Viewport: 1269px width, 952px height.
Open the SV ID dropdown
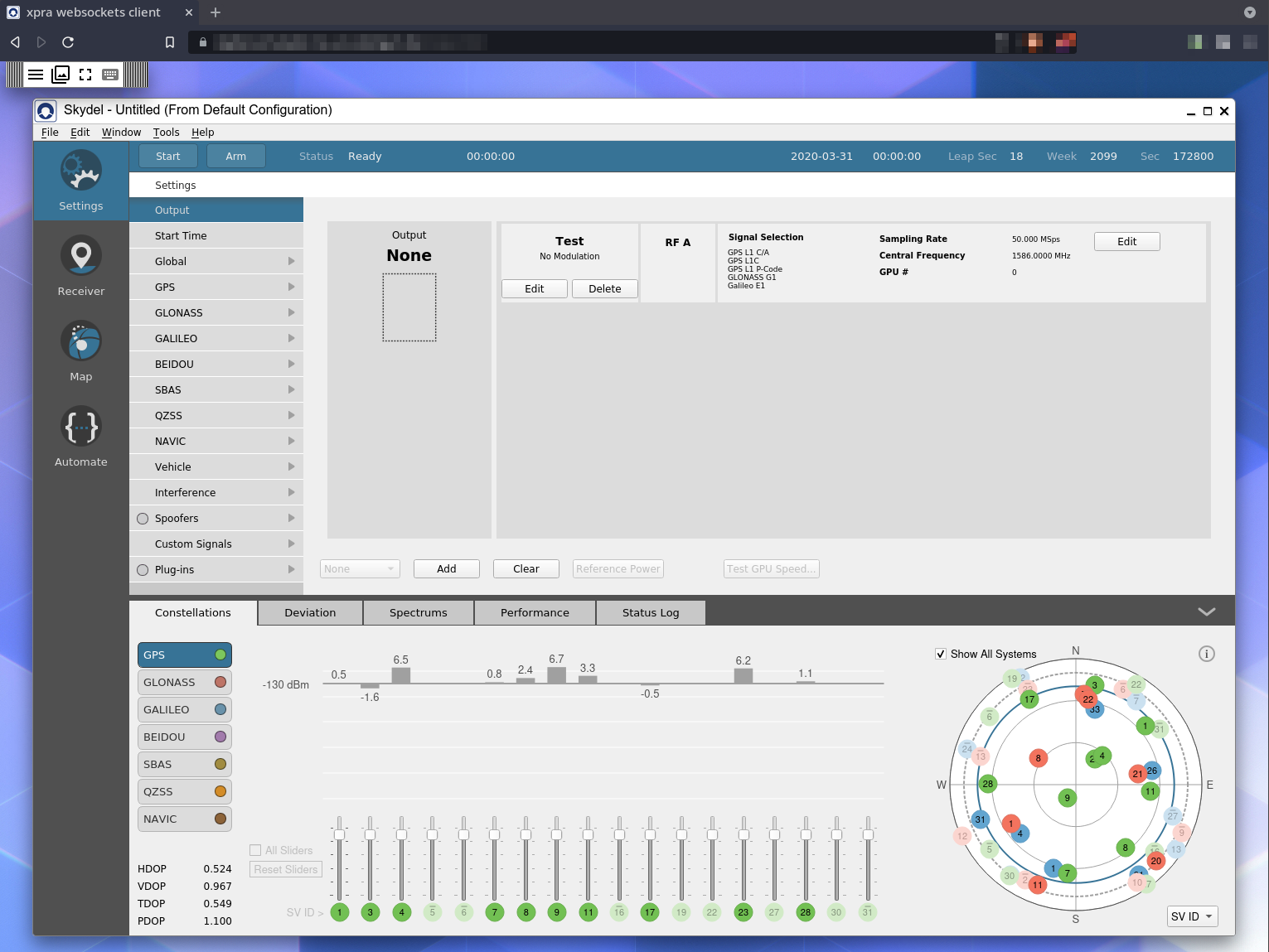tap(1192, 916)
